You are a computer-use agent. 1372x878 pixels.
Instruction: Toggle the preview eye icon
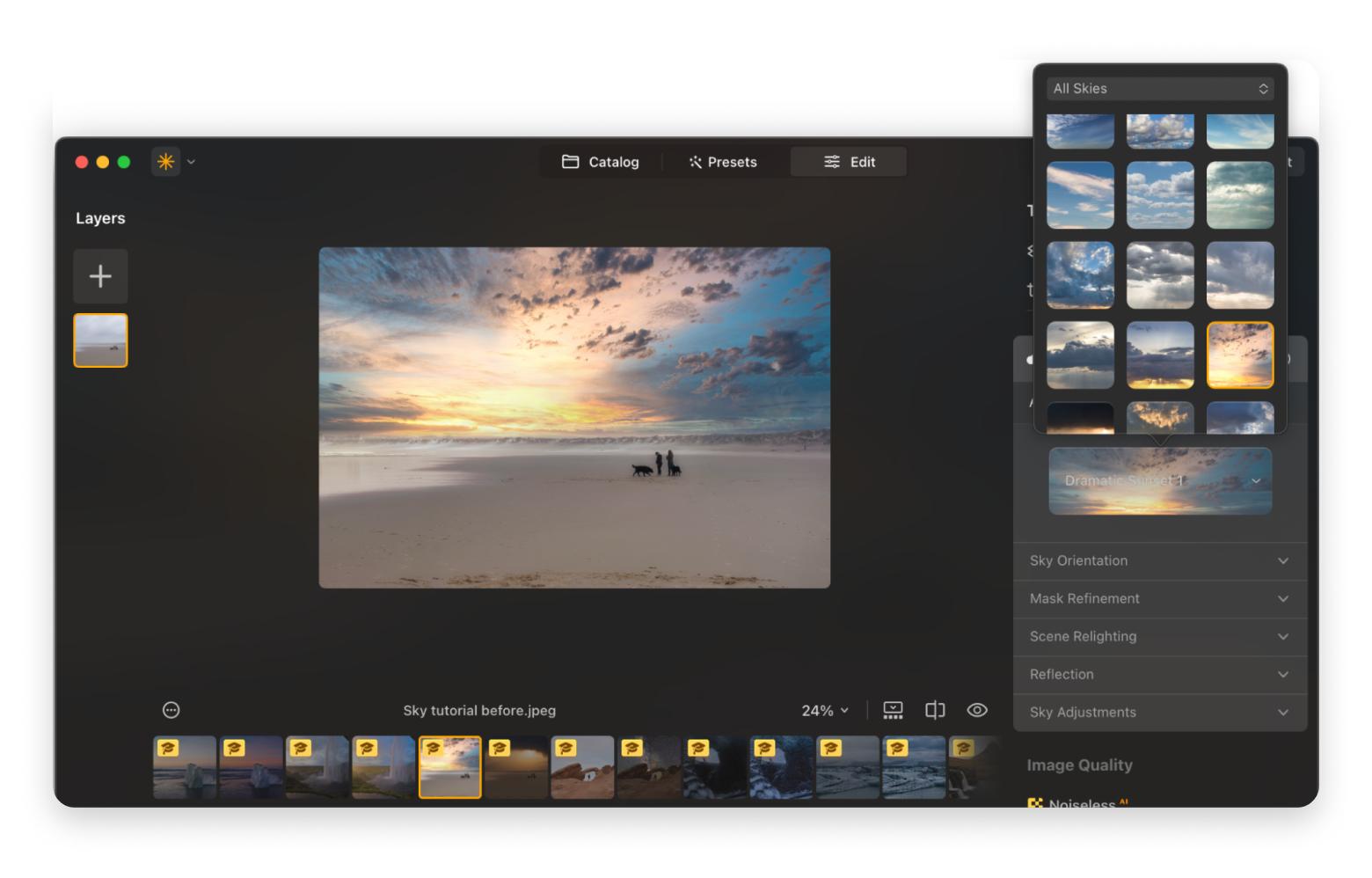pyautogui.click(x=977, y=710)
